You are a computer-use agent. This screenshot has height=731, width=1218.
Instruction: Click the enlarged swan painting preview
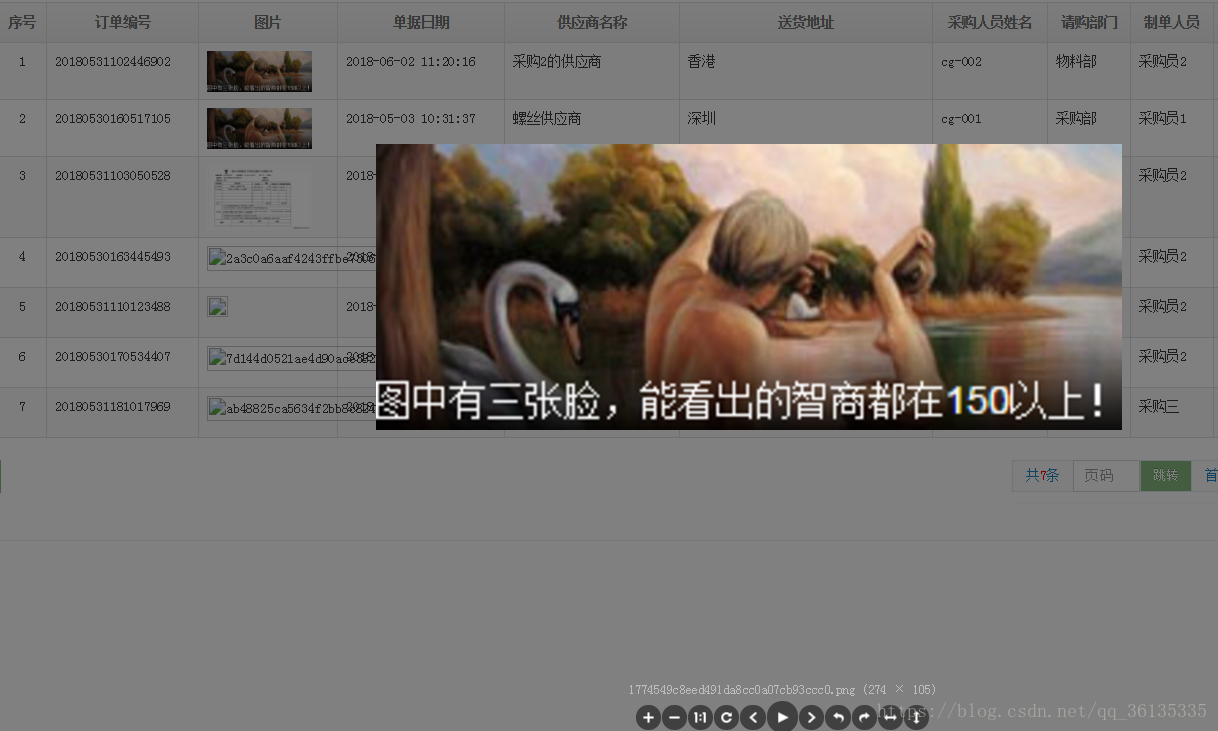pyautogui.click(x=749, y=287)
